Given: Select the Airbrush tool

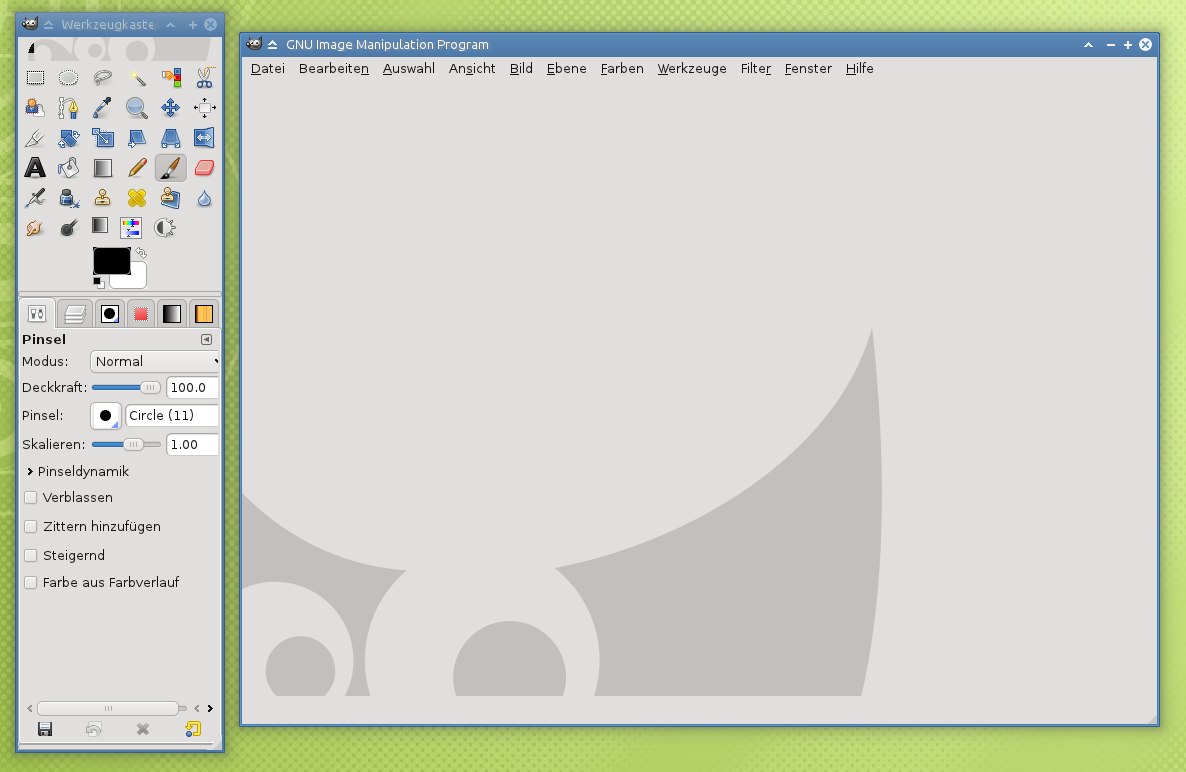Looking at the screenshot, I should [x=35, y=198].
